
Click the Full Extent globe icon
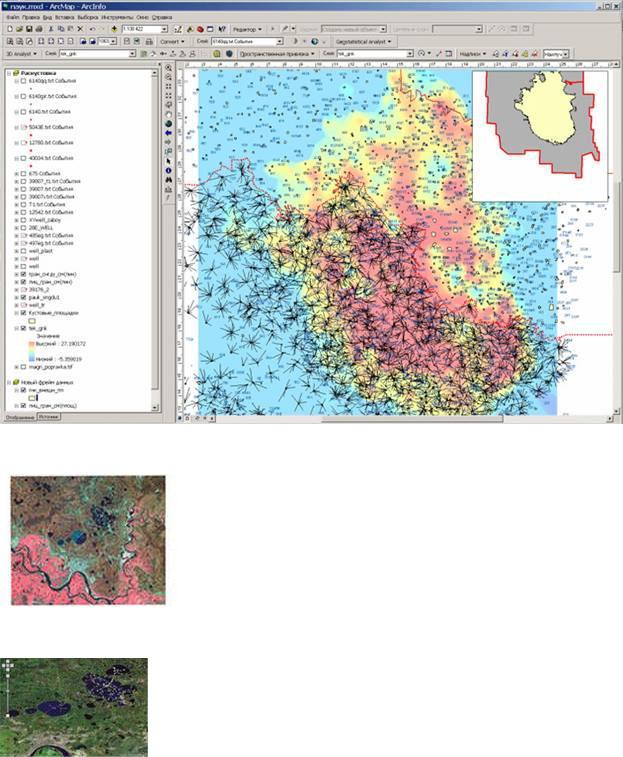point(169,124)
